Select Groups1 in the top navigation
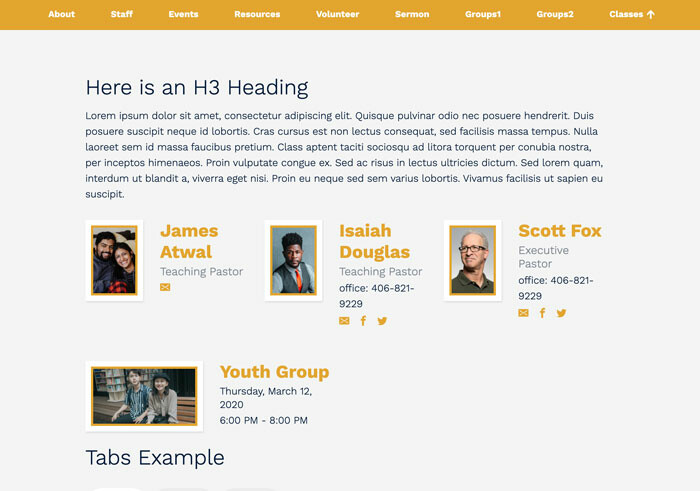 tap(483, 15)
